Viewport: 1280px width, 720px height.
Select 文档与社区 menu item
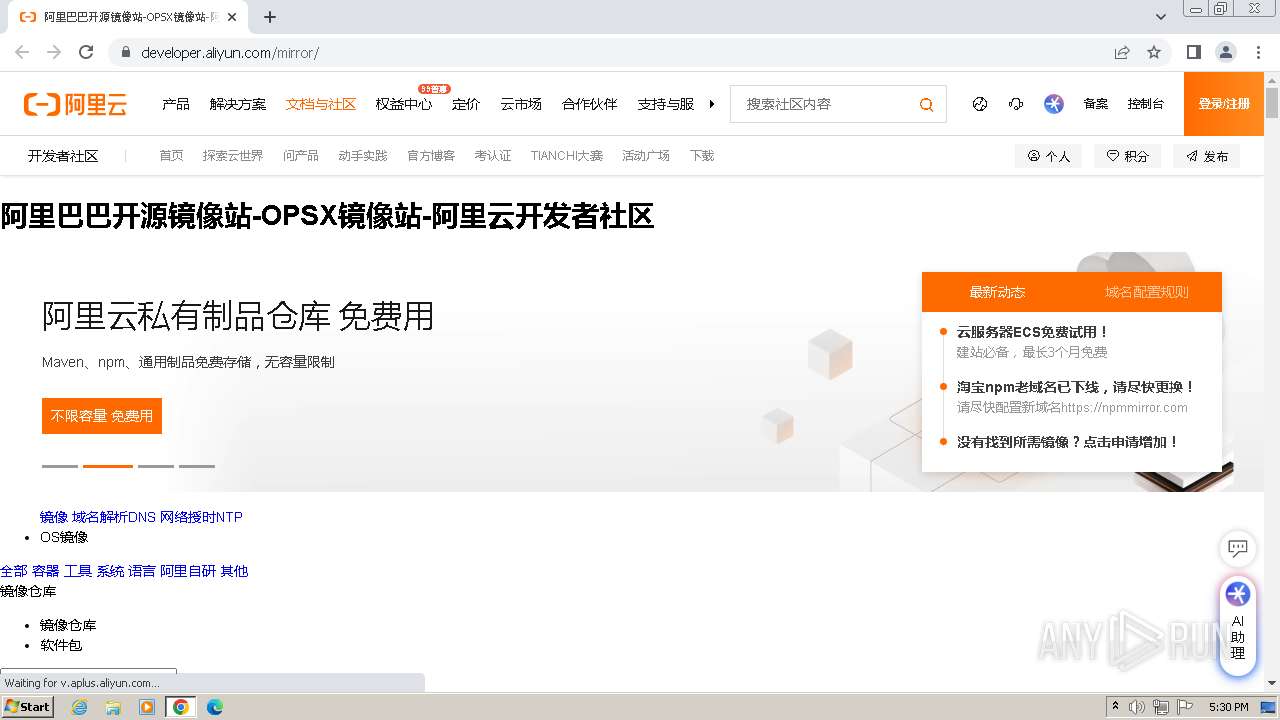[x=321, y=104]
